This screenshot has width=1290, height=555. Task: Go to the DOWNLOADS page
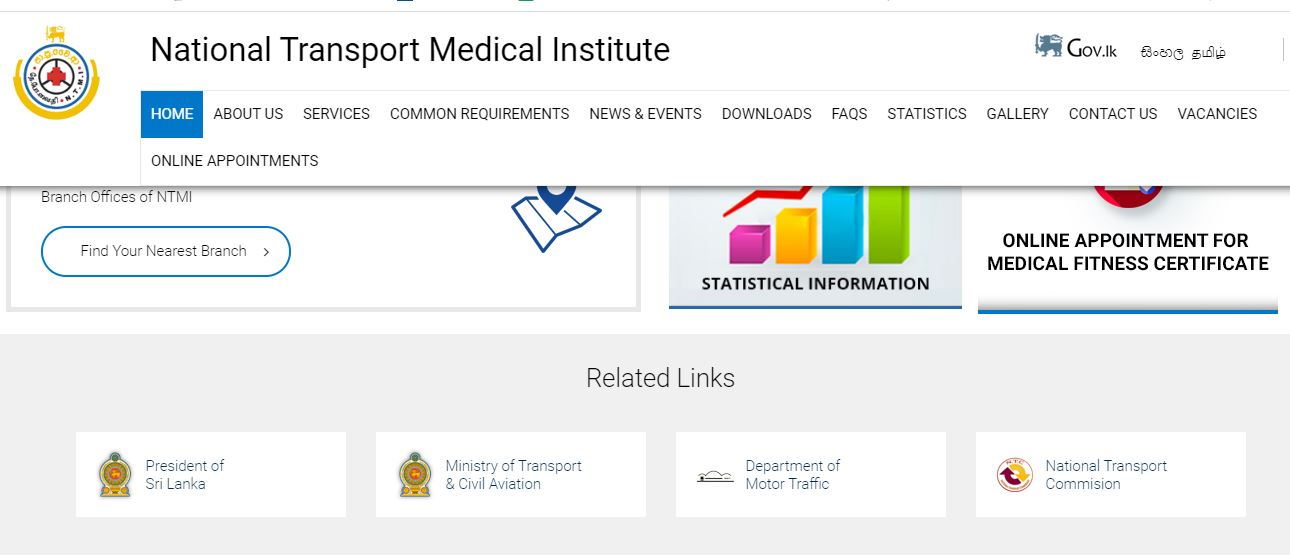(767, 114)
